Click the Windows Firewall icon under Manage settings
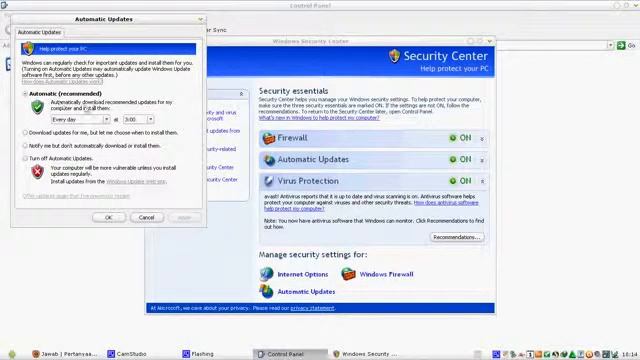The image size is (640, 360). [x=348, y=274]
